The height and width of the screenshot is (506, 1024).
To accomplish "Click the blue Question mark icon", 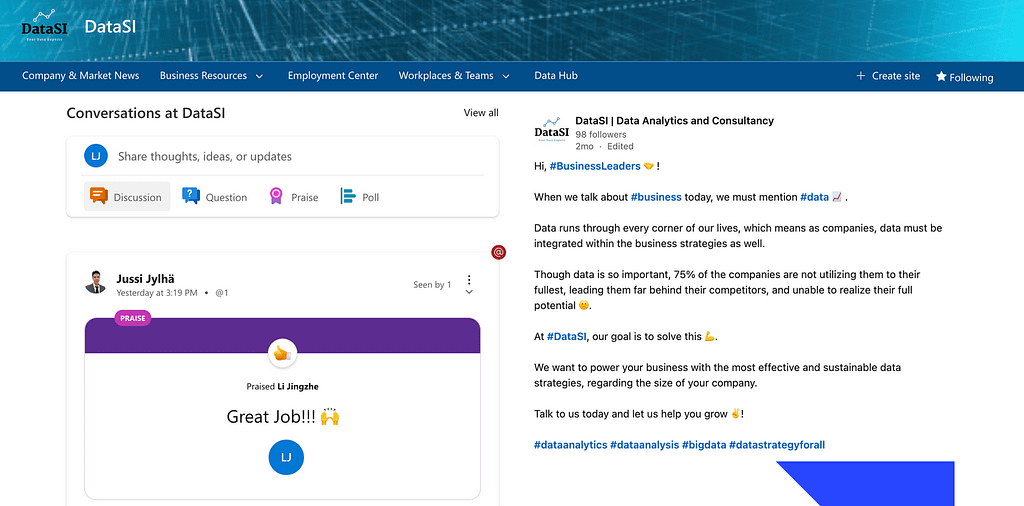I will (x=191, y=196).
